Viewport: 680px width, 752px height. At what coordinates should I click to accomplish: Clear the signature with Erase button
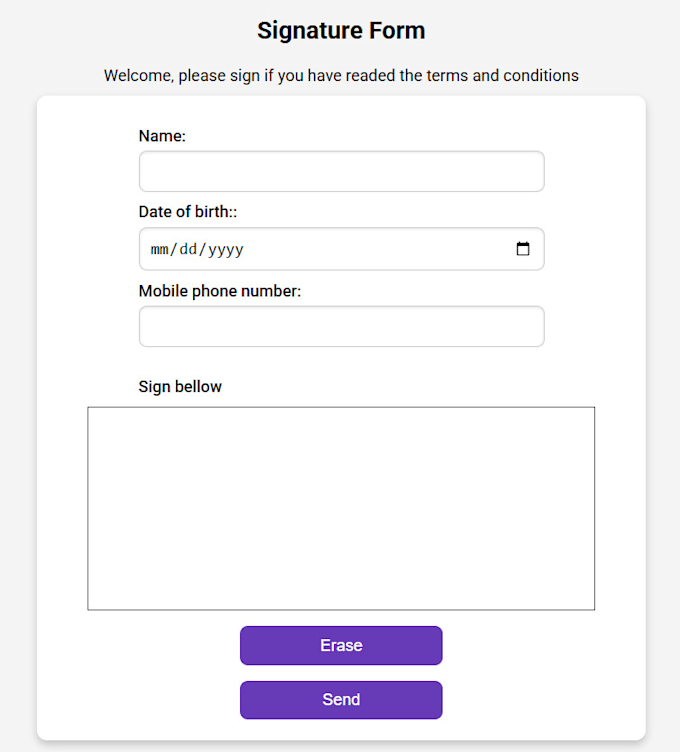tap(341, 646)
